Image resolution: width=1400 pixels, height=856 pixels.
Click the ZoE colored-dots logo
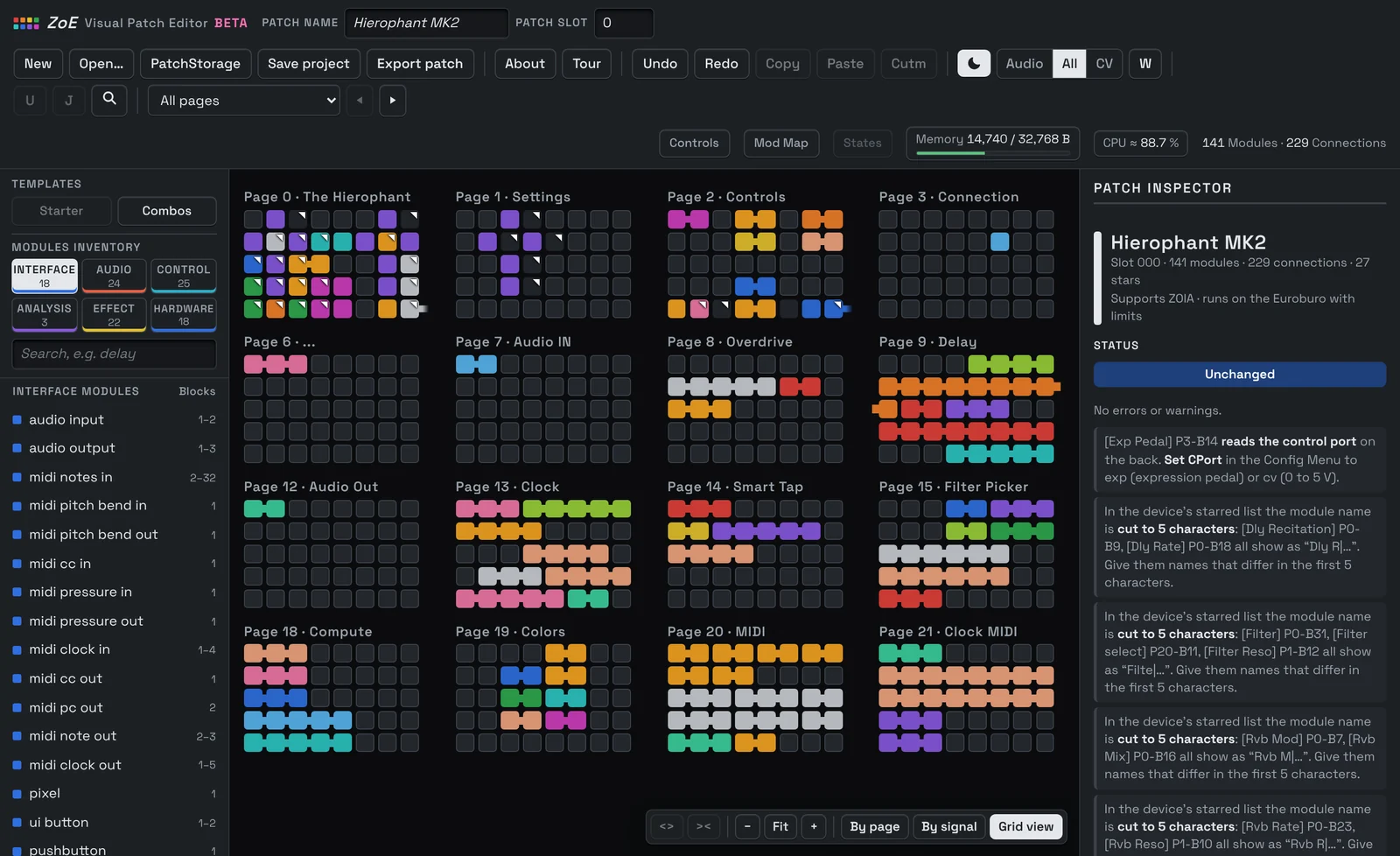coord(26,23)
